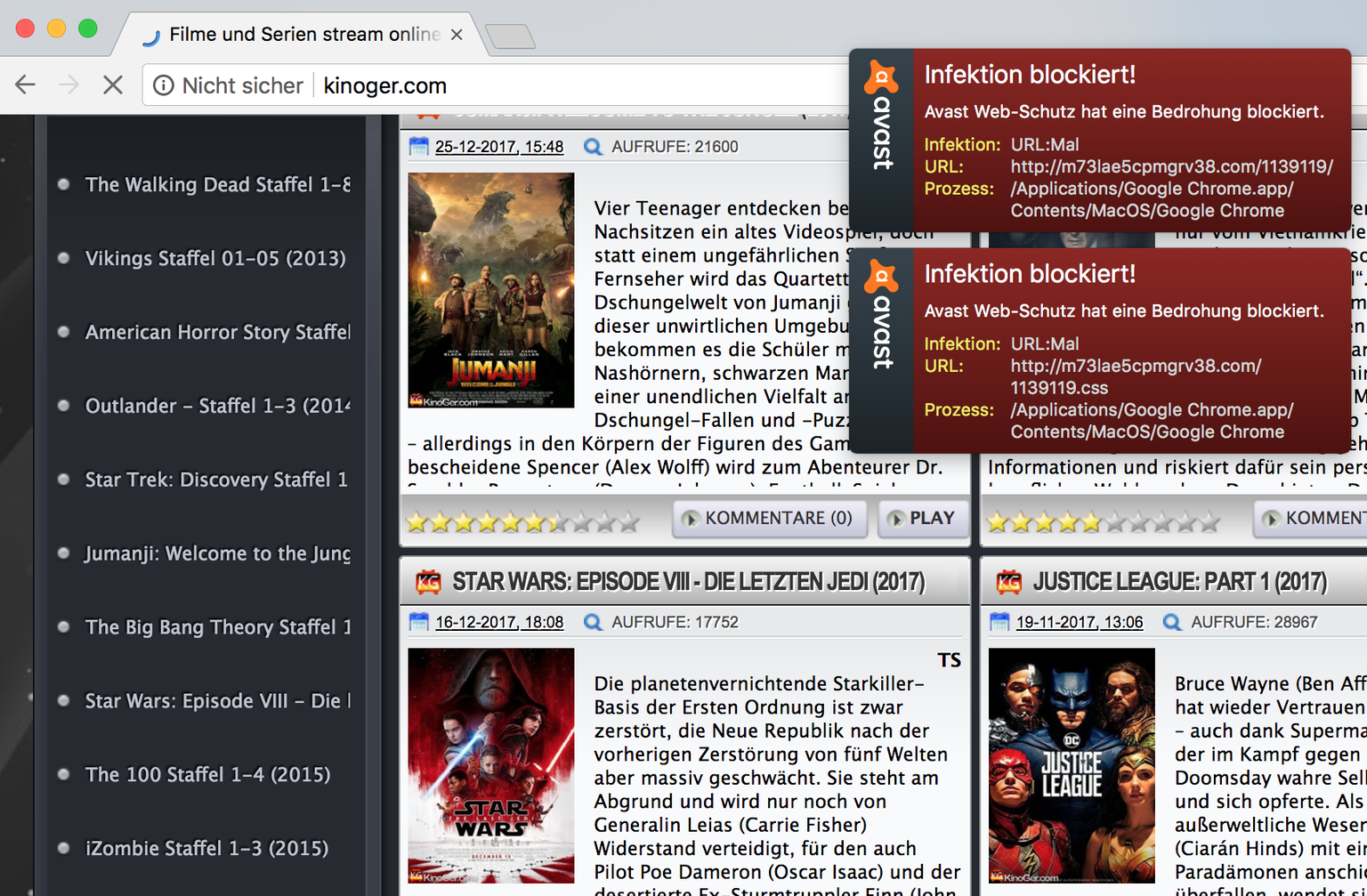
Task: Click the Justice League movie poster
Action: point(1072,765)
